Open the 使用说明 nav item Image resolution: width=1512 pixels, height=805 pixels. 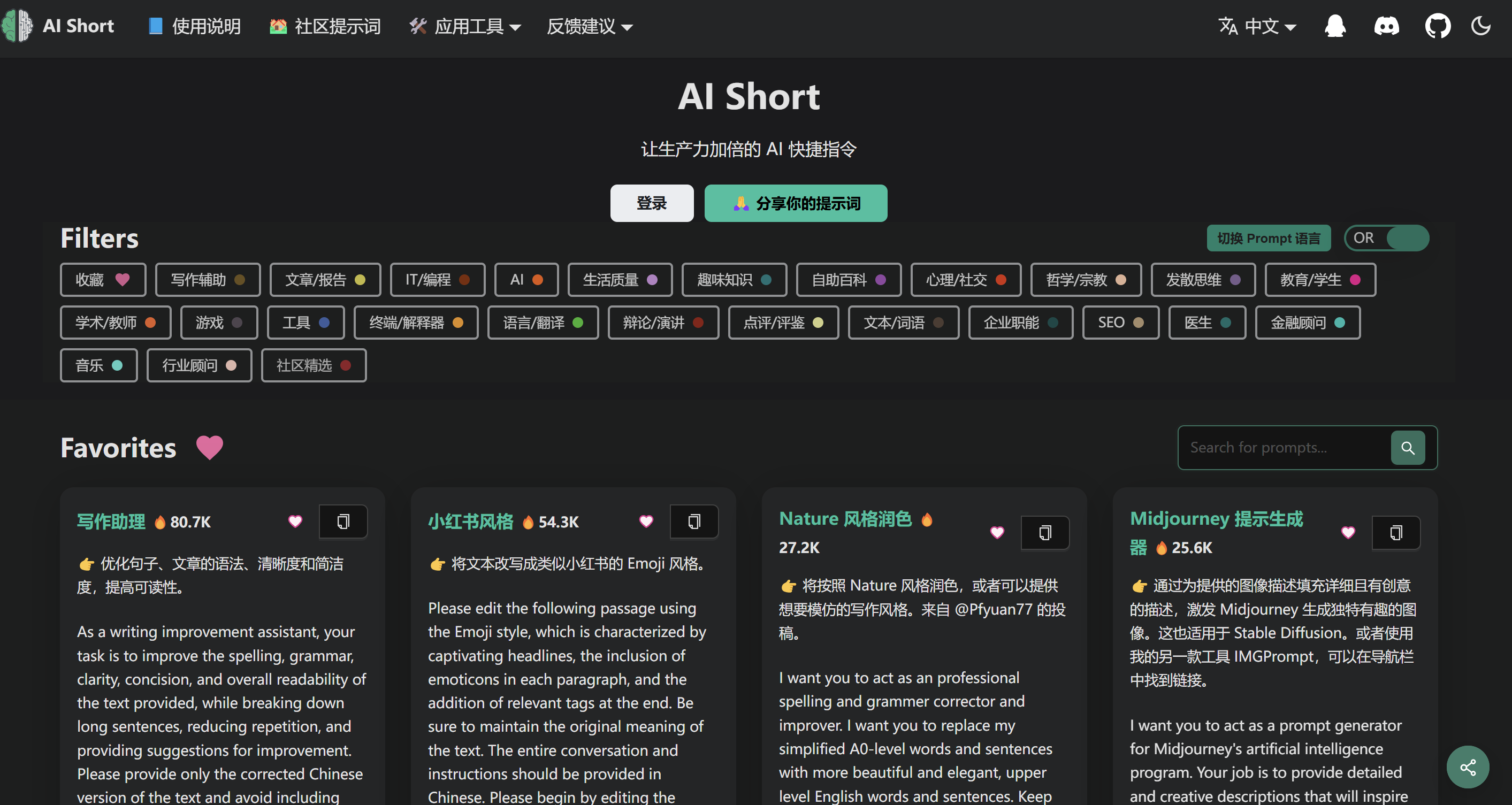coord(195,26)
